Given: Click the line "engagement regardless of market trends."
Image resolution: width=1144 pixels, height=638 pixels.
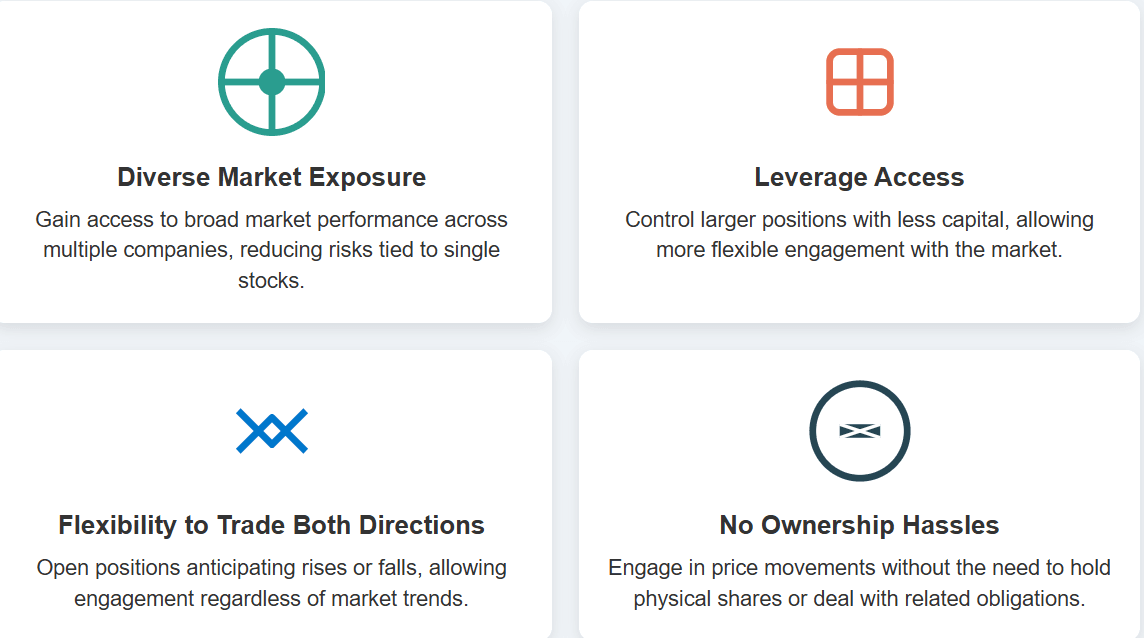Looking at the screenshot, I should coord(272,599).
